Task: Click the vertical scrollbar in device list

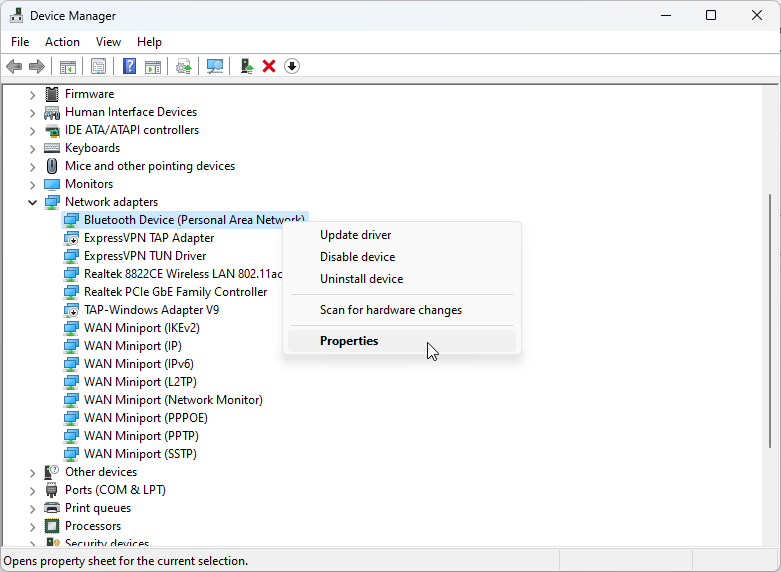Action: pos(770,300)
